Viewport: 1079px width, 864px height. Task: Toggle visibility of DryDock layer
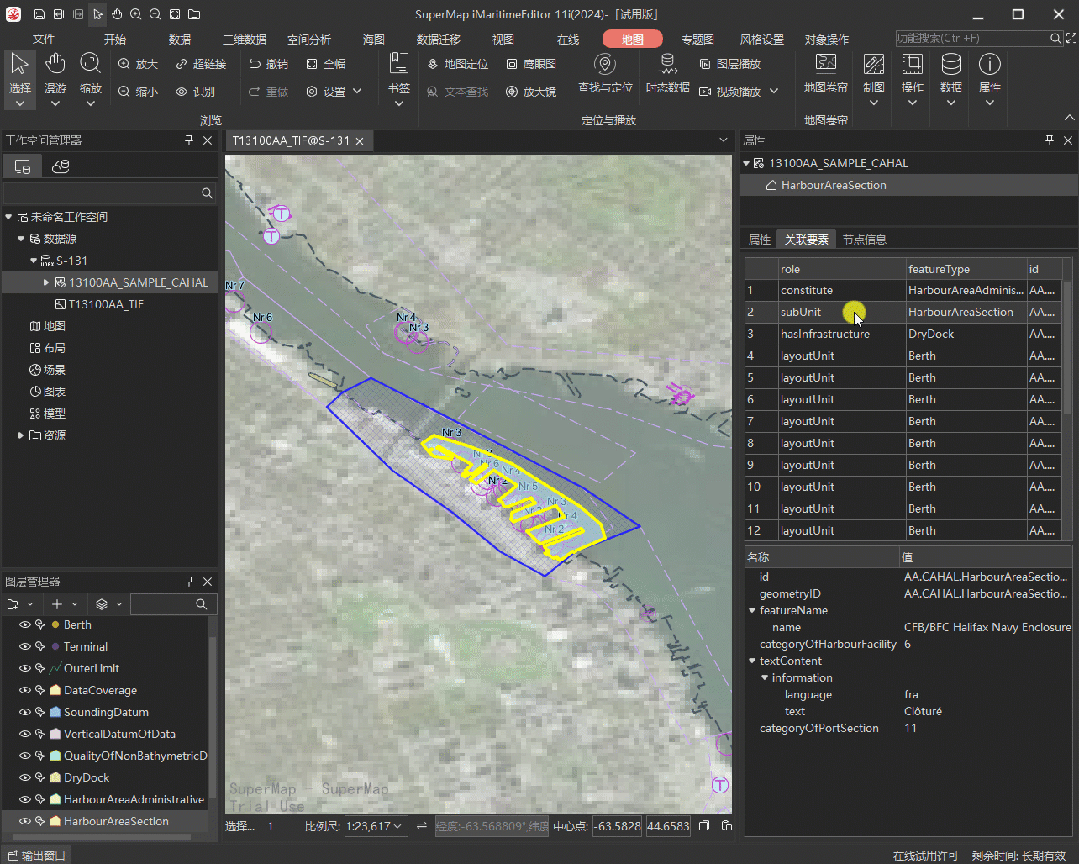click(25, 778)
